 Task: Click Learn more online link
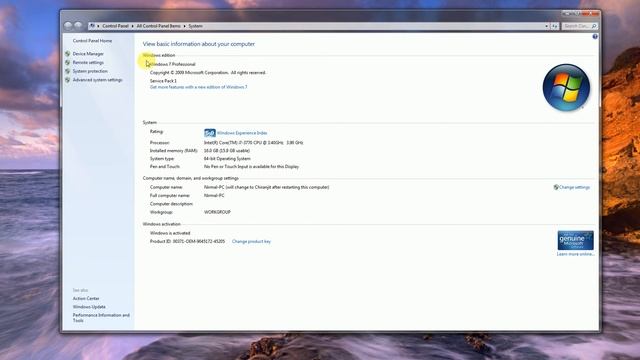tap(576, 254)
